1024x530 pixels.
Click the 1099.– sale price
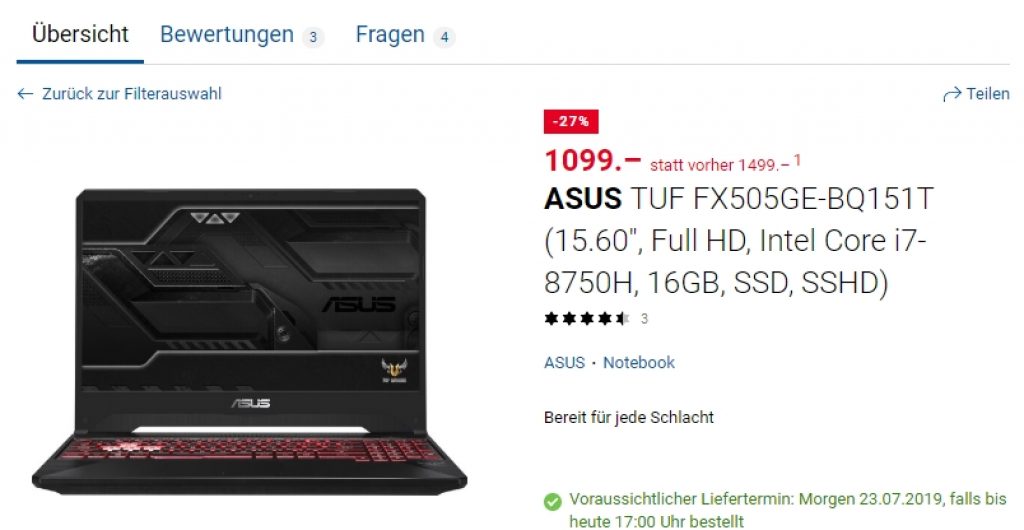tap(593, 161)
